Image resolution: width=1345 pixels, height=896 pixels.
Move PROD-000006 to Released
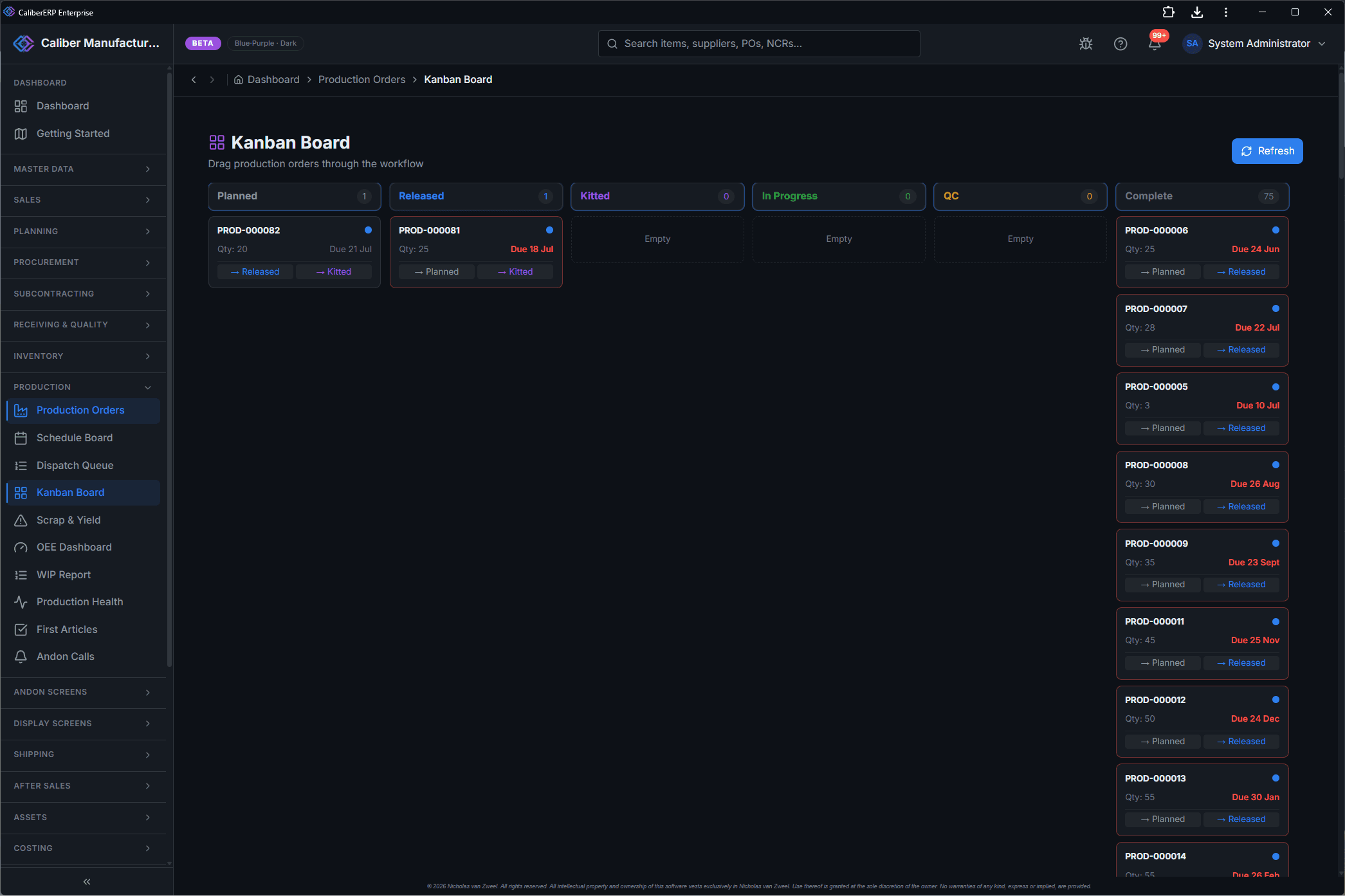(x=1241, y=272)
